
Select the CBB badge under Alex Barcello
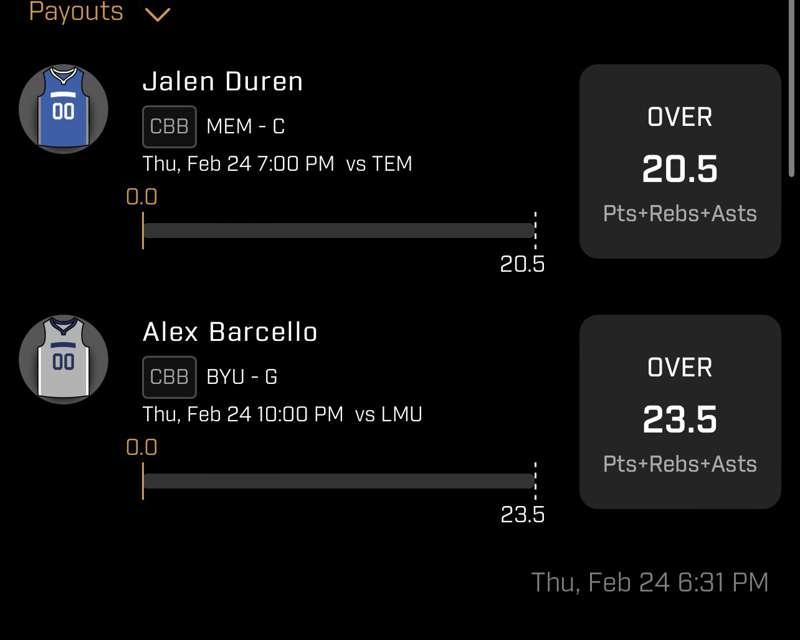click(x=169, y=377)
